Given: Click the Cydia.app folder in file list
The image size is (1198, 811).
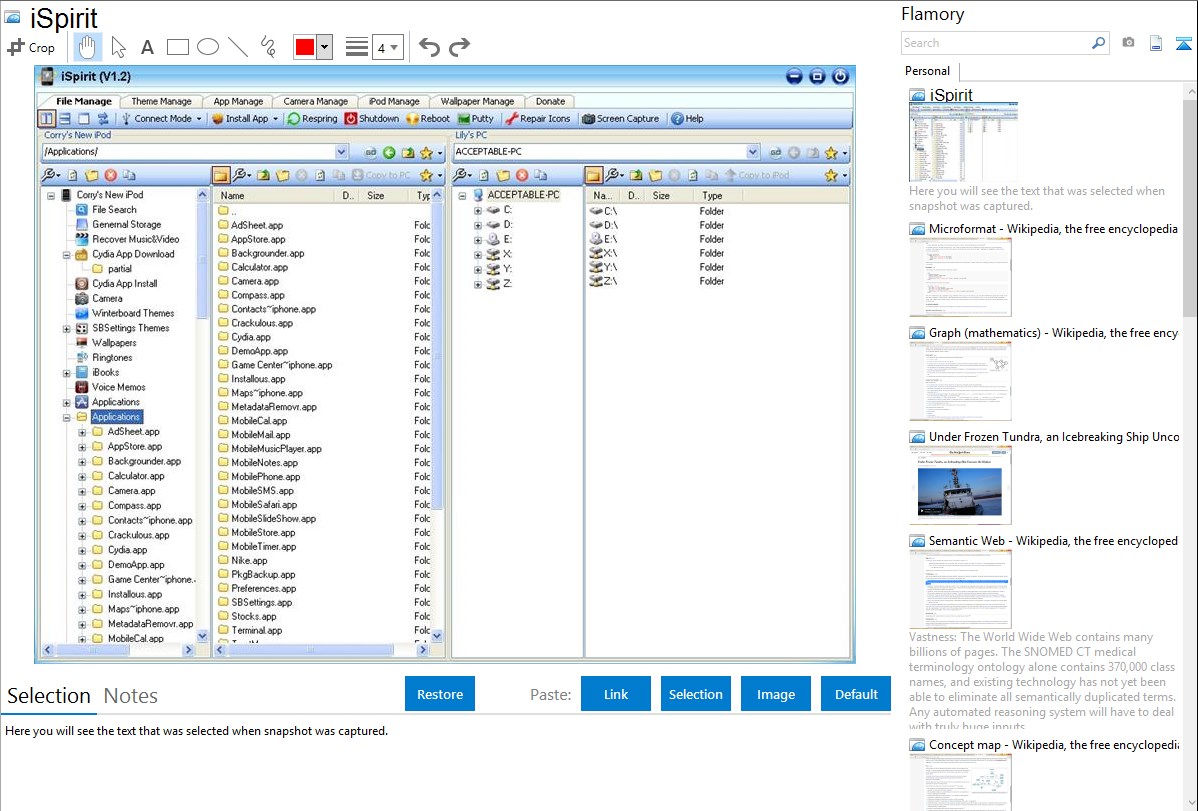Looking at the screenshot, I should 251,337.
